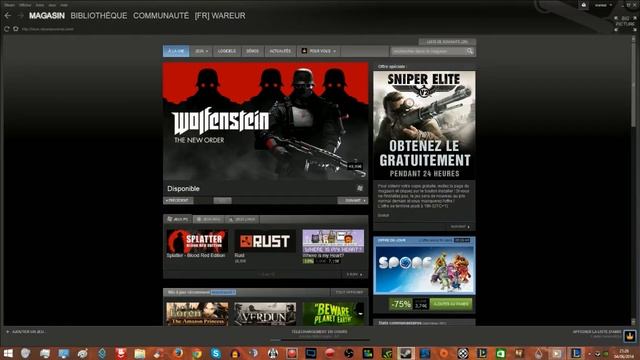Screen dimensions: 640x360
Task: Click the search magnifier in the store search box
Action: pos(470,51)
